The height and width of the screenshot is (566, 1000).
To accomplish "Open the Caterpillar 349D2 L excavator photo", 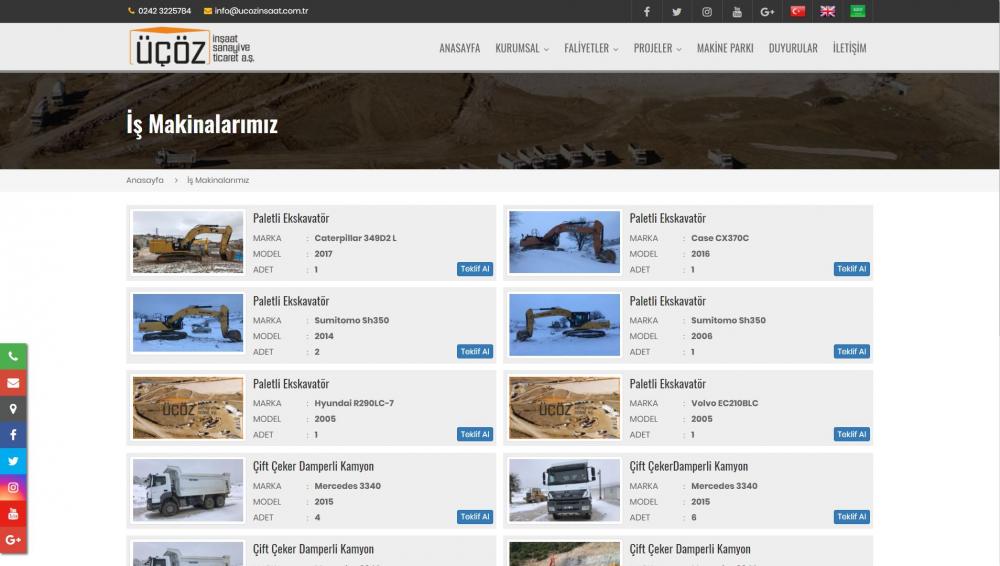I will [x=188, y=242].
